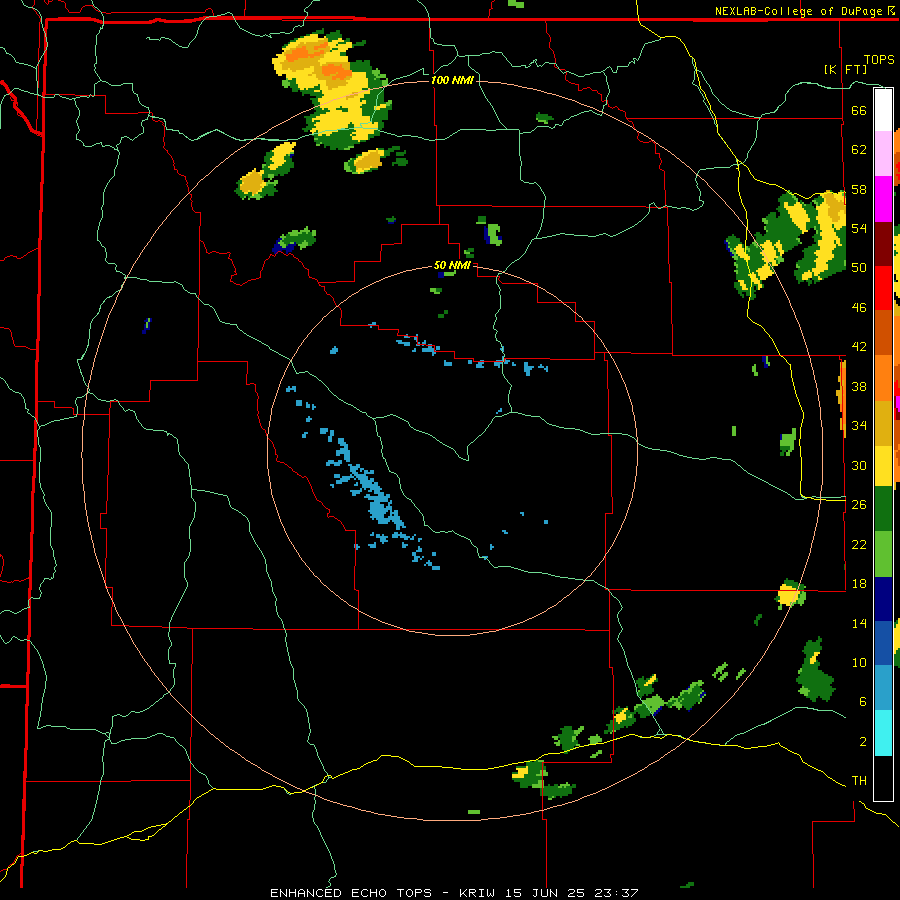
Task: Click the ENHANCED ECHO TOPS KRIW caption
Action: click(453, 893)
